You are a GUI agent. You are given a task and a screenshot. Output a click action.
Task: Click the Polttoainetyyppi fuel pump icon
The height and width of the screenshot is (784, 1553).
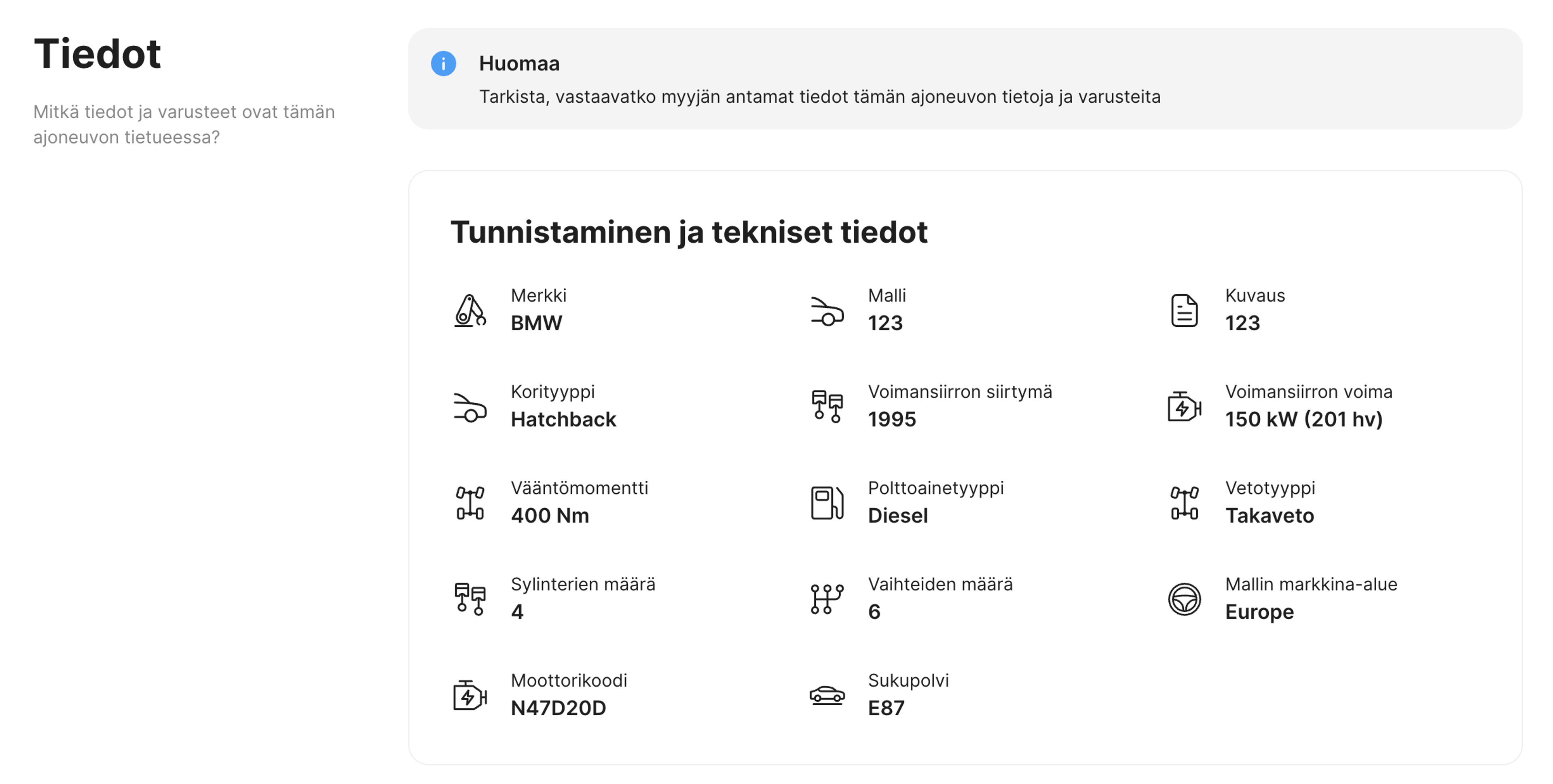pyautogui.click(x=827, y=503)
